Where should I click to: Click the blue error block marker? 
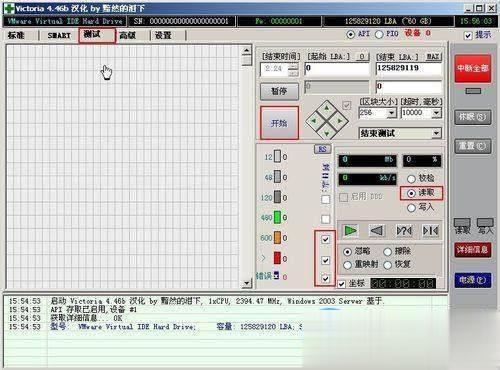pos(277,275)
